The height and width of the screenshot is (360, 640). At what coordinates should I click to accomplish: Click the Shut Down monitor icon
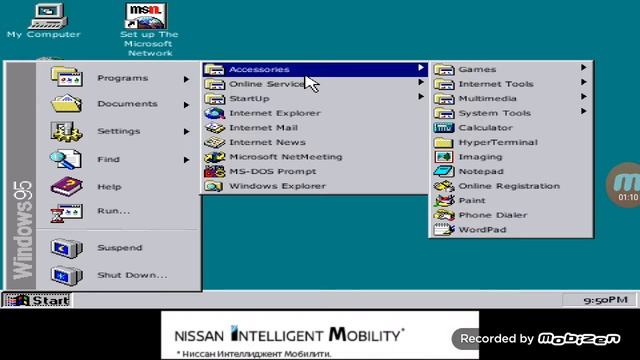click(67, 275)
